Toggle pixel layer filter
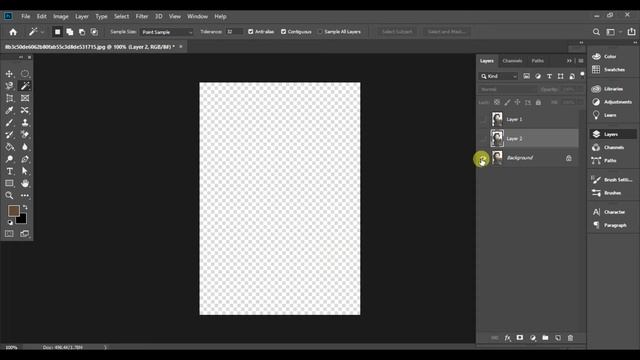This screenshot has width=640, height=360. pos(527,76)
